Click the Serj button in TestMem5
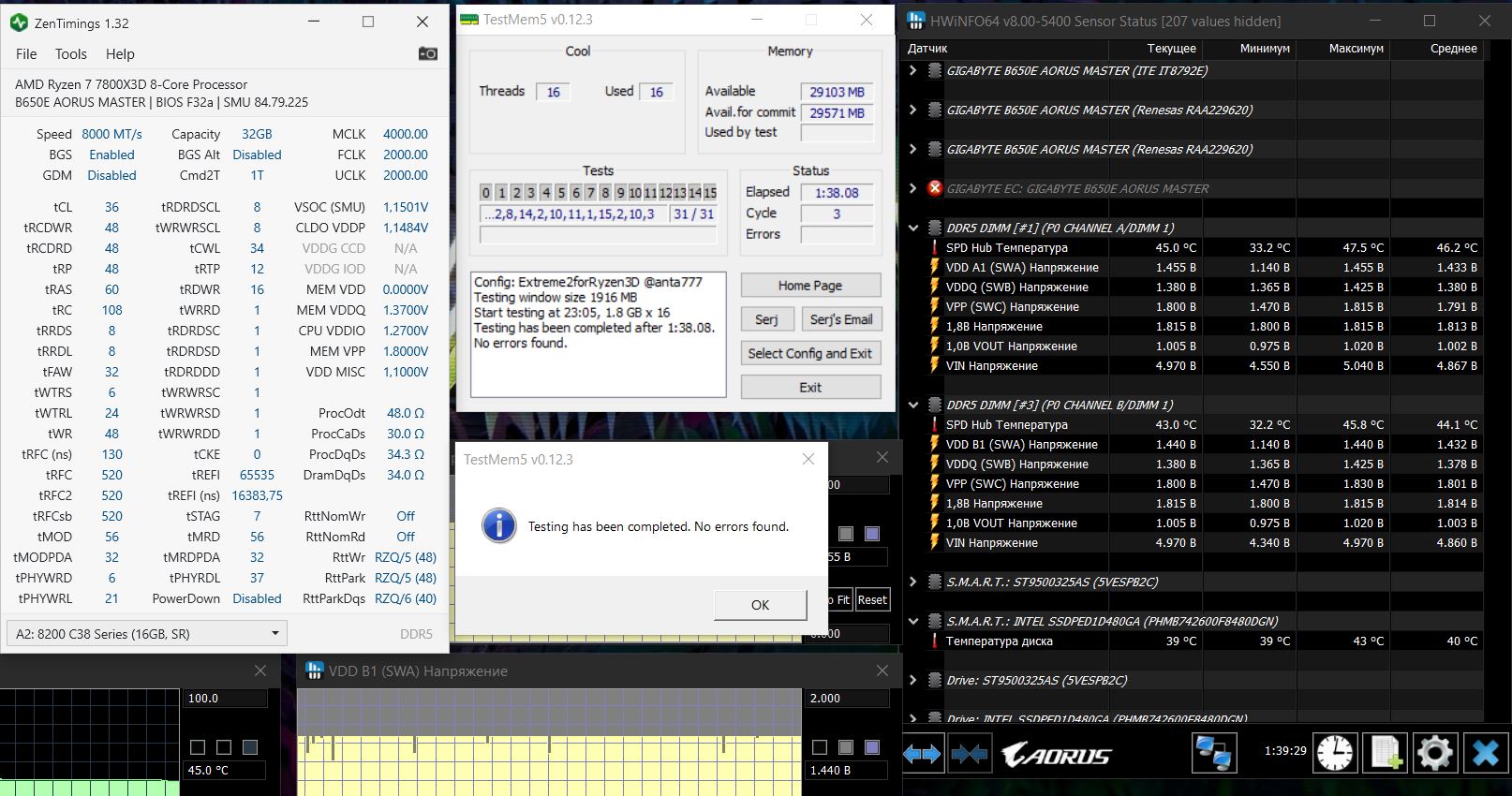 [766, 319]
